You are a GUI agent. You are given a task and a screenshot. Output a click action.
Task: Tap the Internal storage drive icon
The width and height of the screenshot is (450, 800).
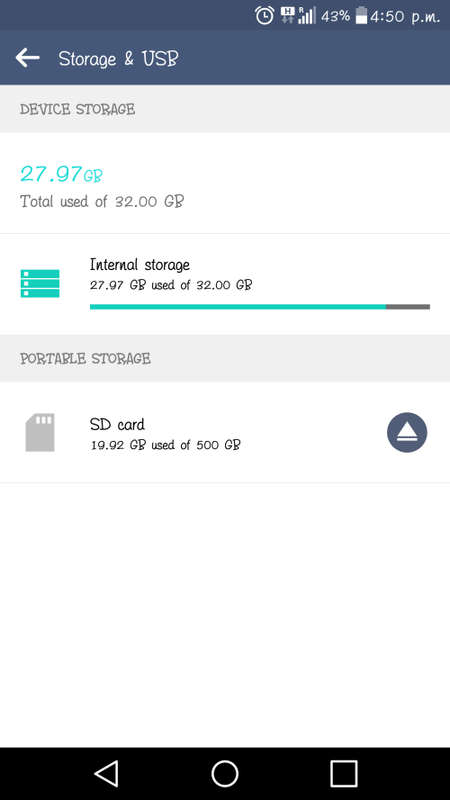(x=40, y=283)
